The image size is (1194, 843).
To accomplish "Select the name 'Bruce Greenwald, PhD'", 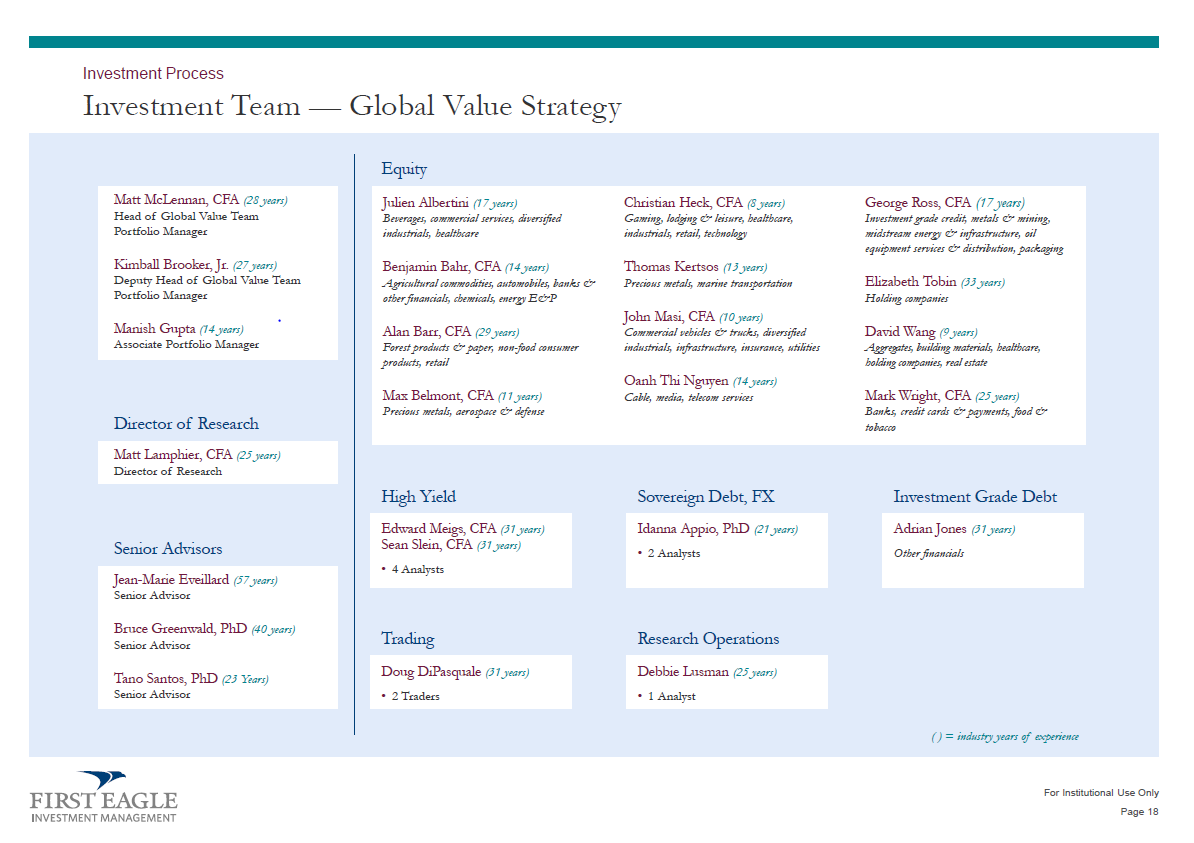I will (x=180, y=628).
